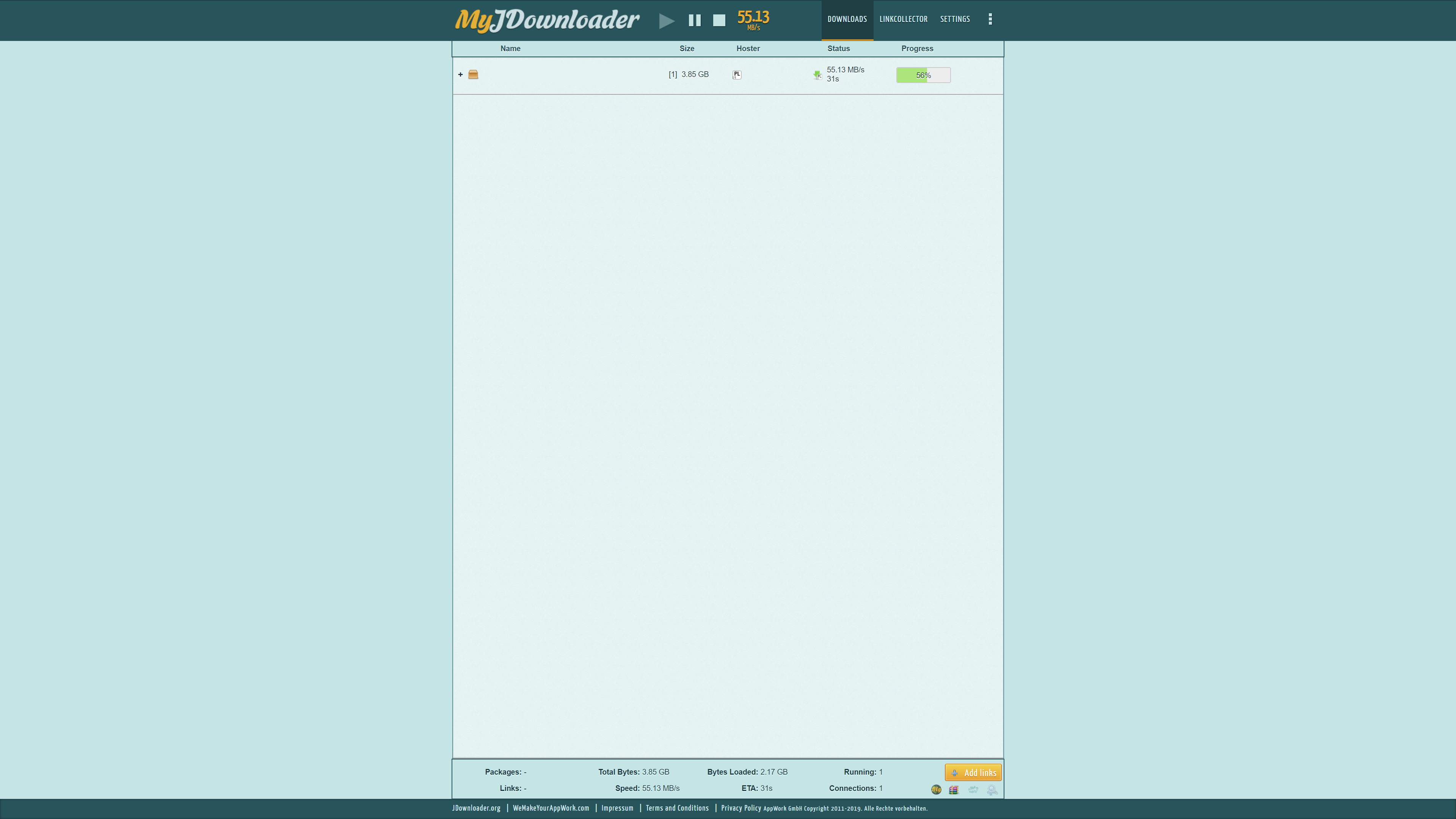Screen dimensions: 1456x819
Task: Click the package box icon in the row
Action: (x=473, y=75)
